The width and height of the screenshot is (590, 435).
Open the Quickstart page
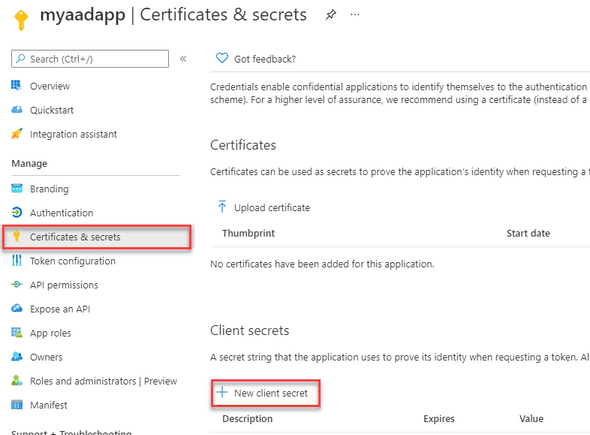[52, 110]
